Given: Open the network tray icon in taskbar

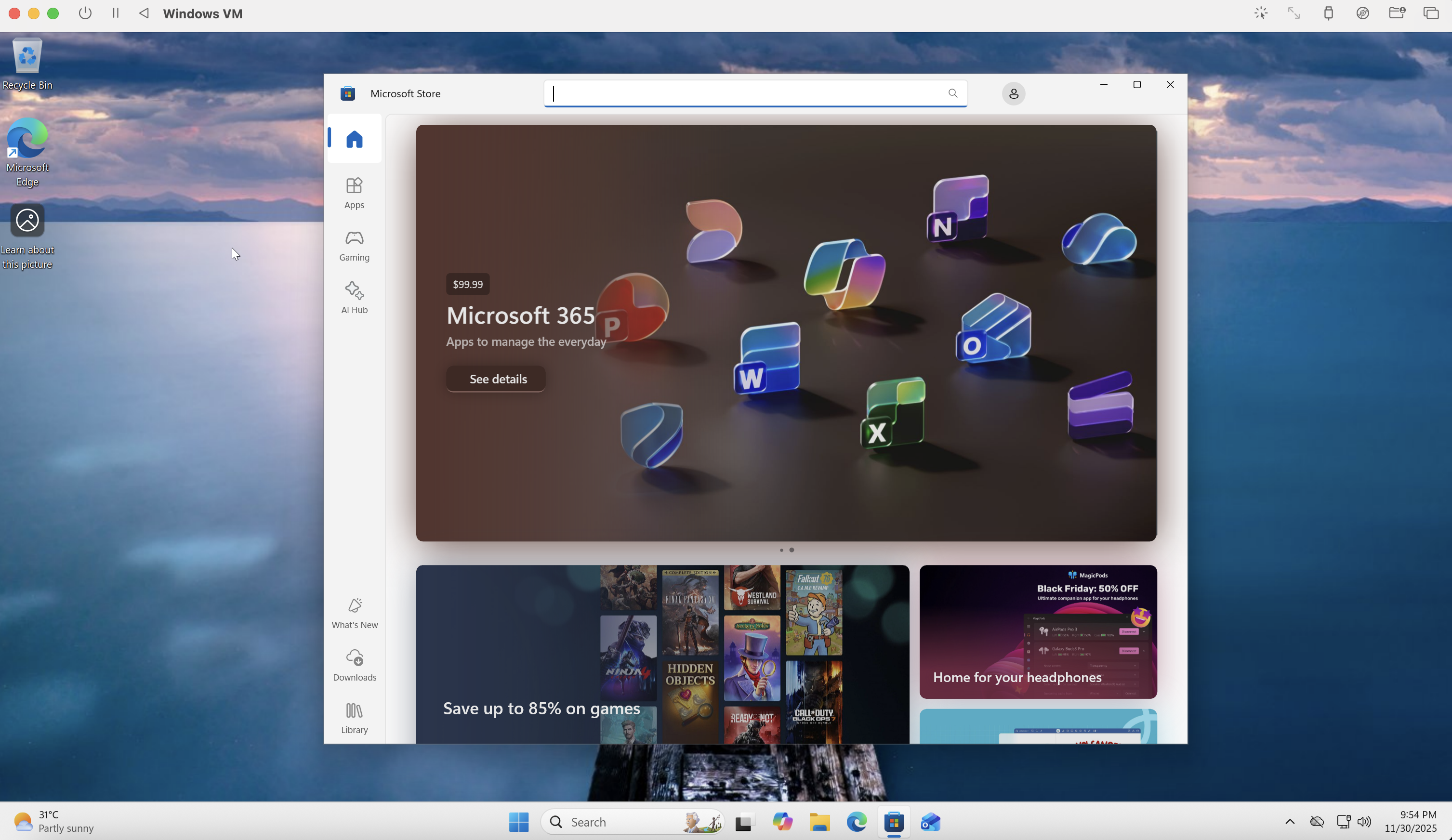Looking at the screenshot, I should pyautogui.click(x=1343, y=822).
